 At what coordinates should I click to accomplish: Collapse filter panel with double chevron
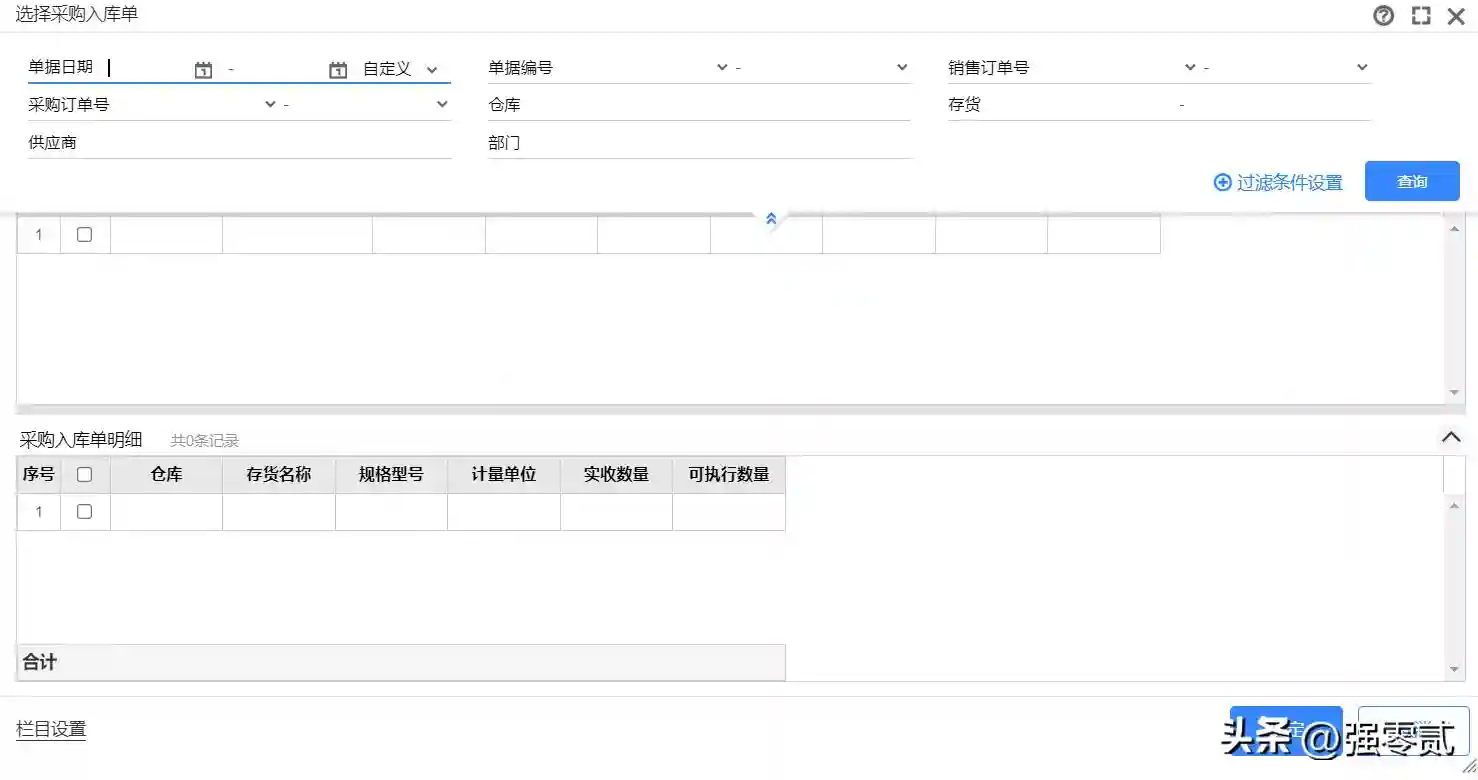click(x=771, y=218)
